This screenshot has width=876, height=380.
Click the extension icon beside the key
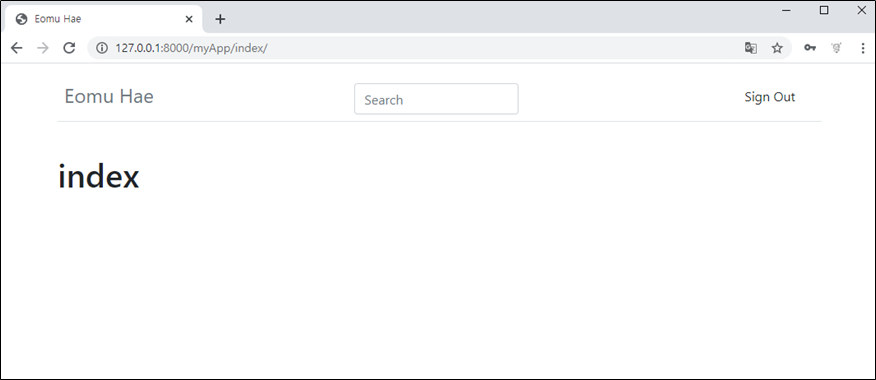click(x=836, y=48)
